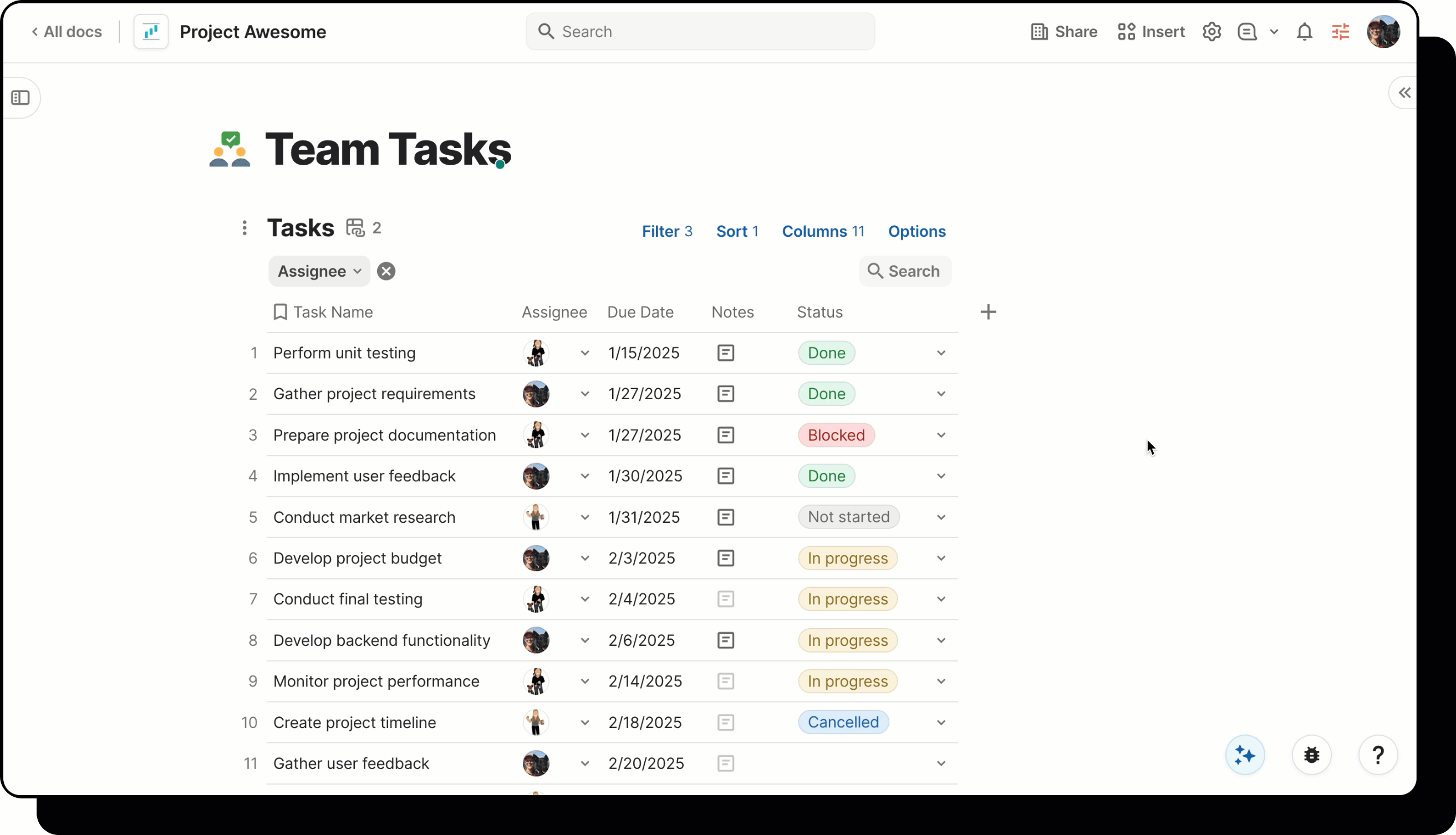Open the help question mark icon

(x=1378, y=754)
